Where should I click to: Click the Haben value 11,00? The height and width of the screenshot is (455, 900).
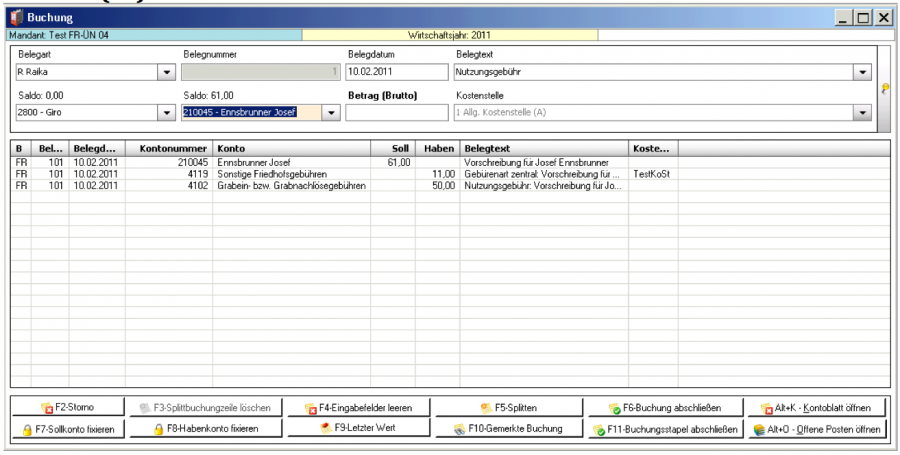443,174
